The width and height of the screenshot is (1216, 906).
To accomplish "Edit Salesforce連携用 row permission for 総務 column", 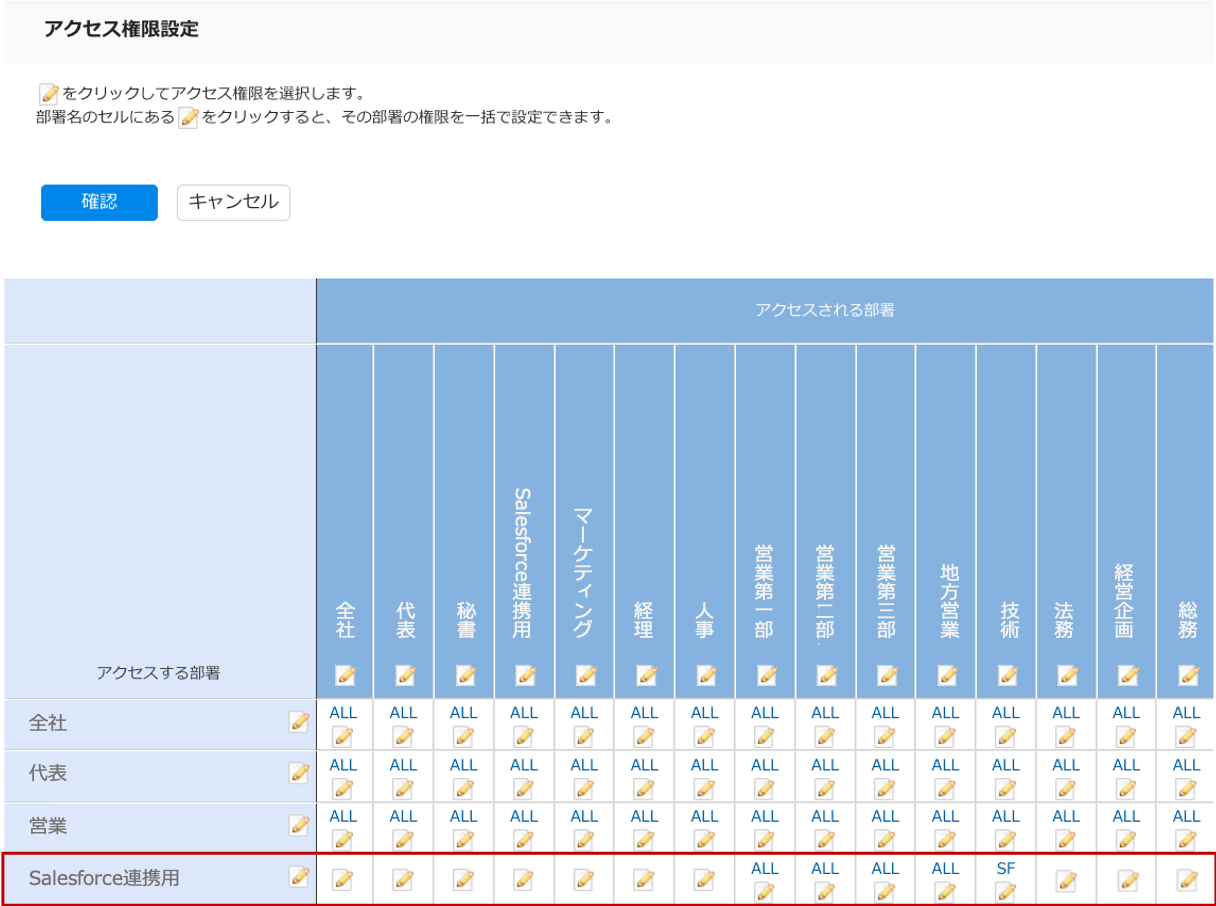I will click(x=1187, y=880).
